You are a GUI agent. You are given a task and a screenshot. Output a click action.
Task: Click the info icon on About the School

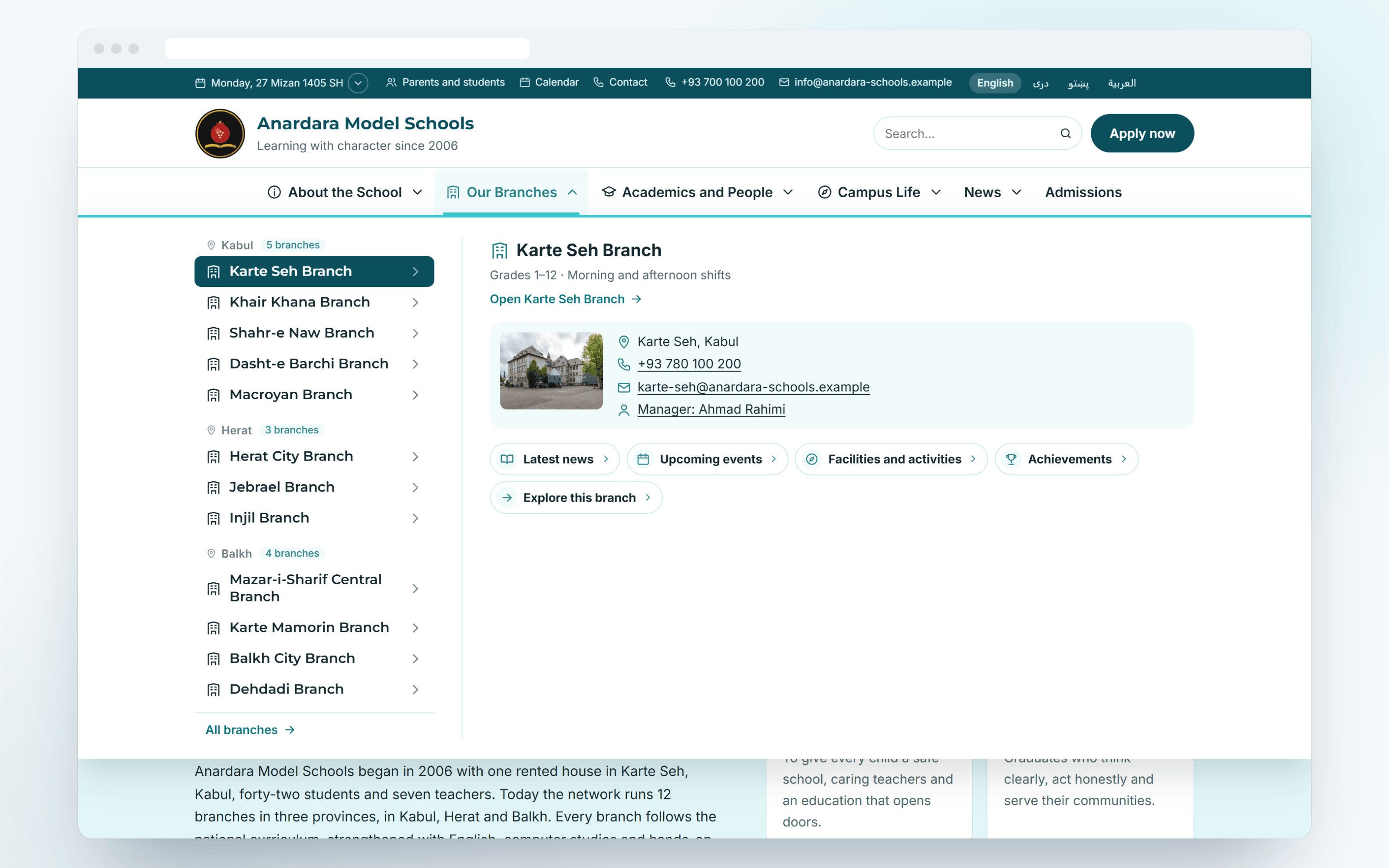pos(274,192)
